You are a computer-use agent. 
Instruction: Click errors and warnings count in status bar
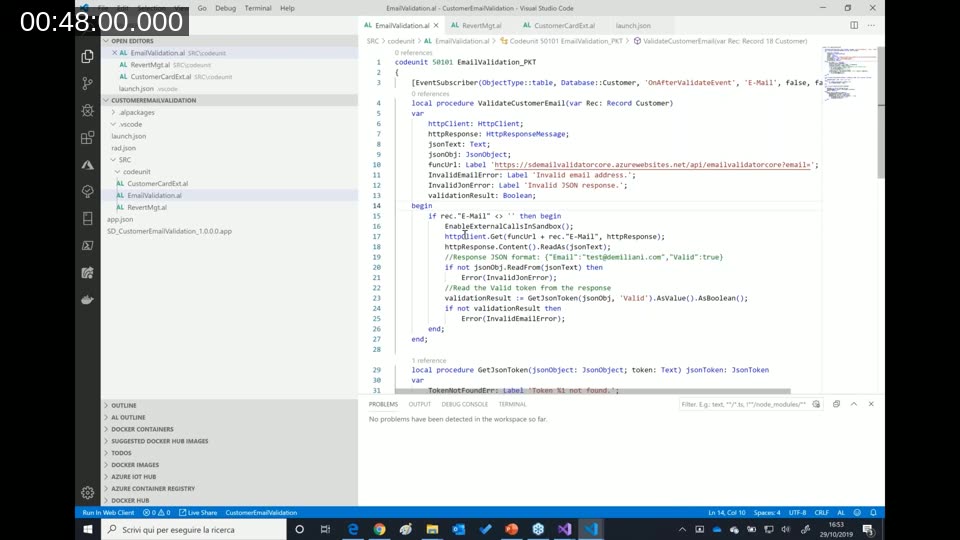coord(156,512)
